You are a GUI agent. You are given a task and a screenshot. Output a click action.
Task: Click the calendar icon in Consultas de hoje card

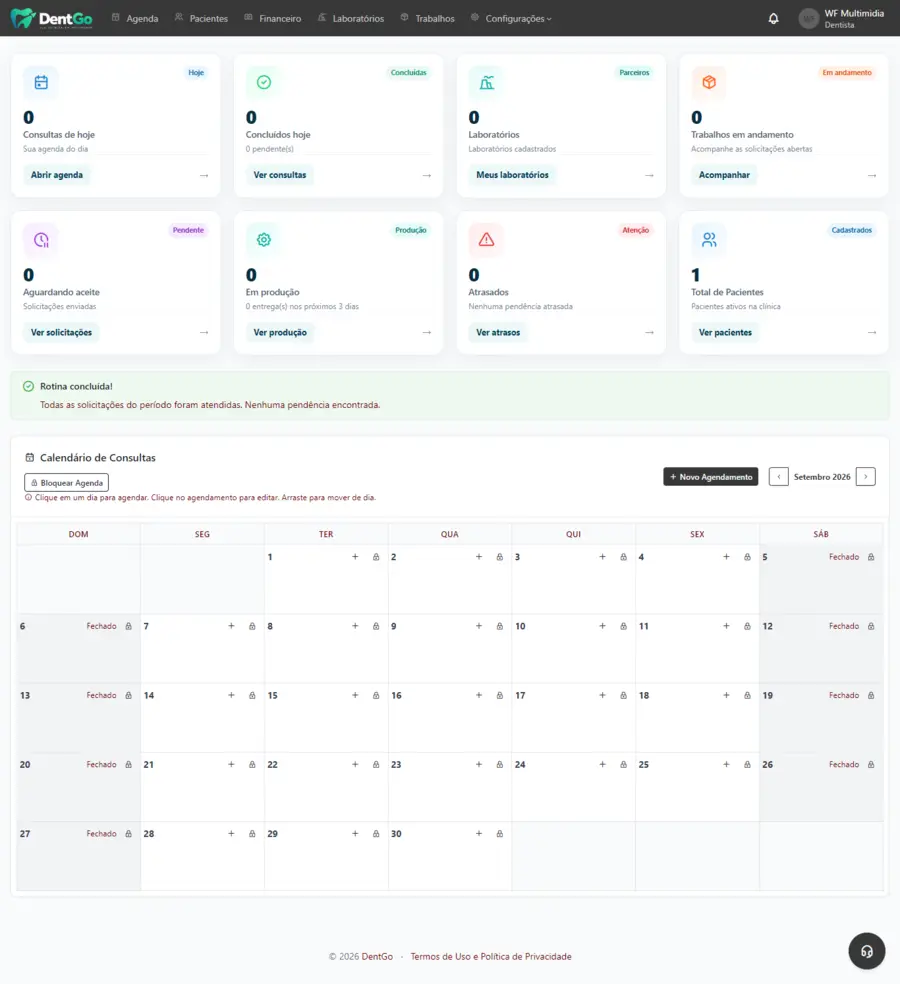click(41, 82)
